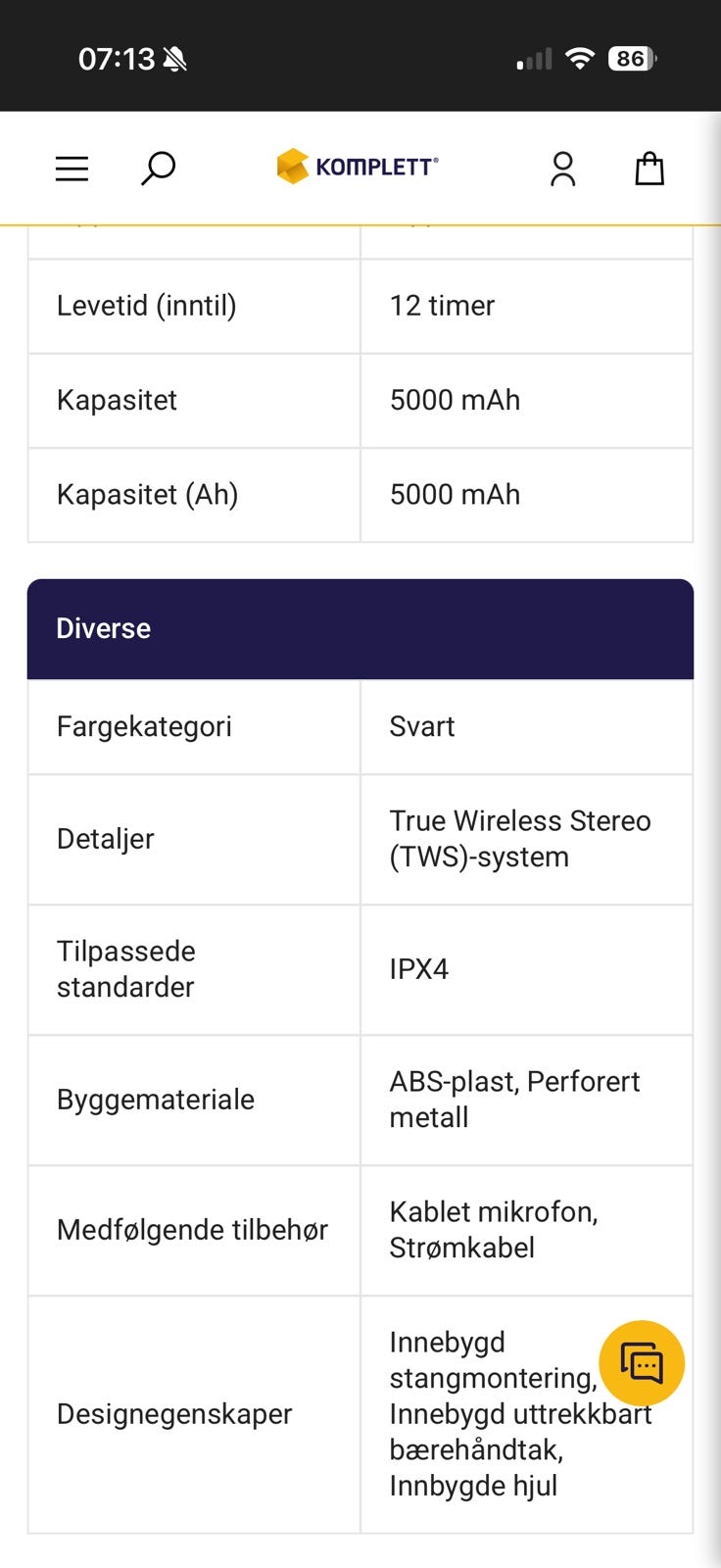Tap the battery indicator showing 86

tap(632, 59)
